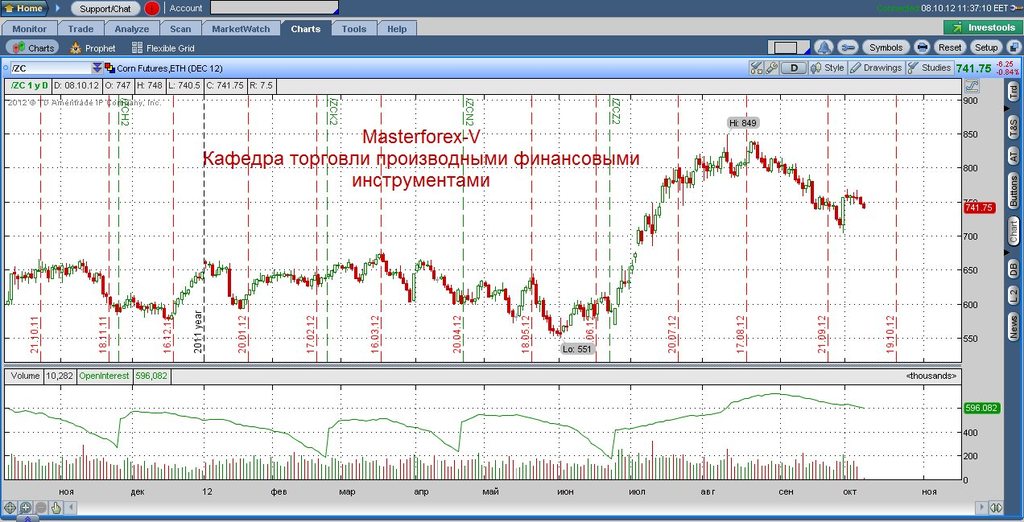Click the zoom out minus icon

click(41, 507)
